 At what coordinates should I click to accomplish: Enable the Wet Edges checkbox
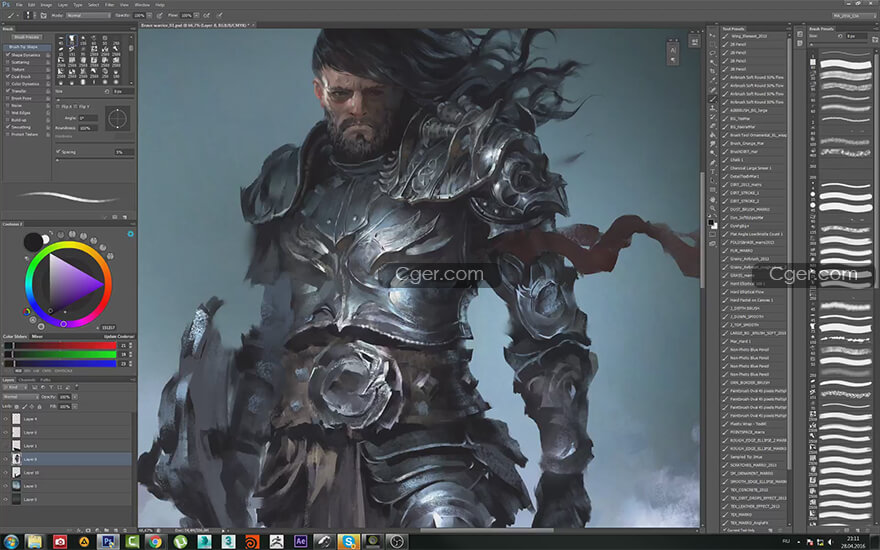7,113
